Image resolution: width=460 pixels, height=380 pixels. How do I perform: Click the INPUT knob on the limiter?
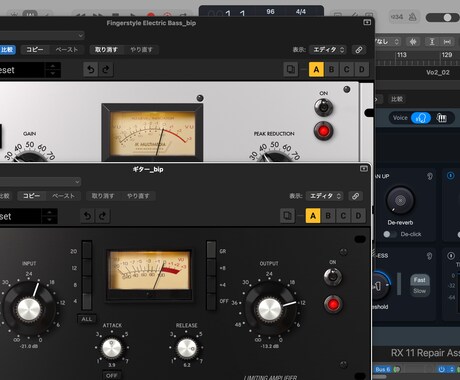point(29,308)
